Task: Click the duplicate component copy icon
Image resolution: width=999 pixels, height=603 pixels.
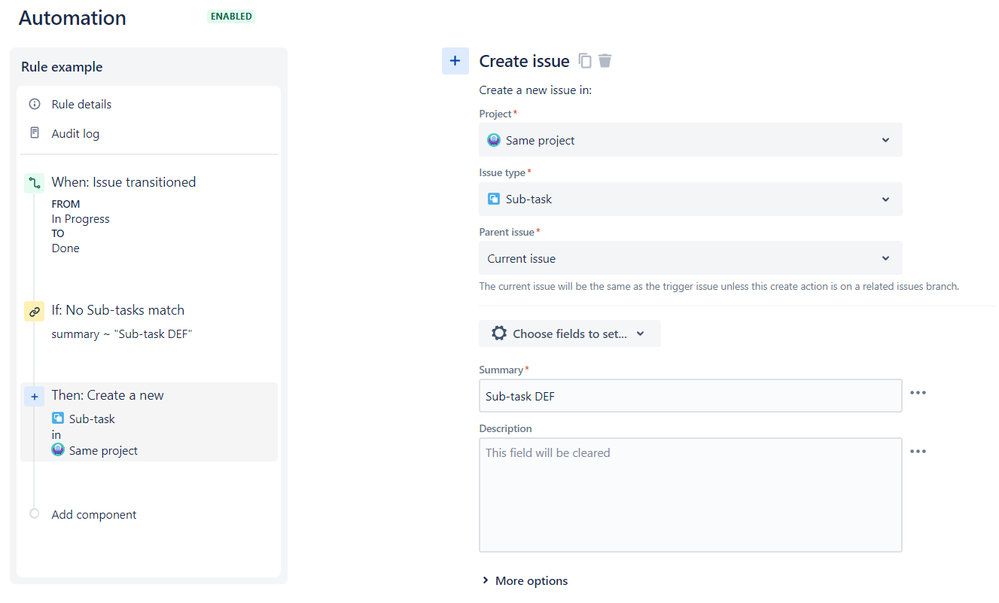Action: click(584, 61)
